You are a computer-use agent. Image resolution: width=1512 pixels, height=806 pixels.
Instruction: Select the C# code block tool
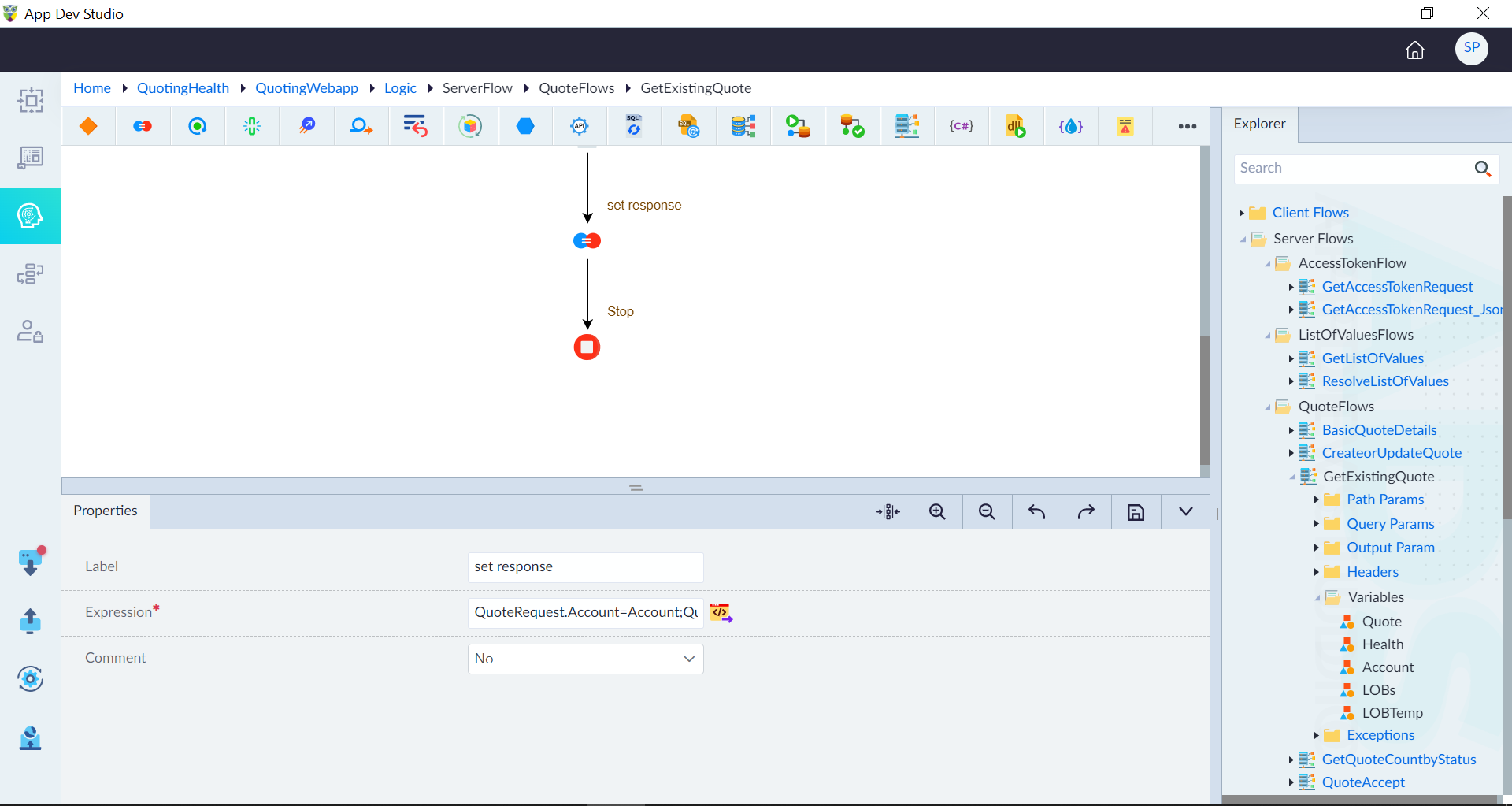pos(961,126)
